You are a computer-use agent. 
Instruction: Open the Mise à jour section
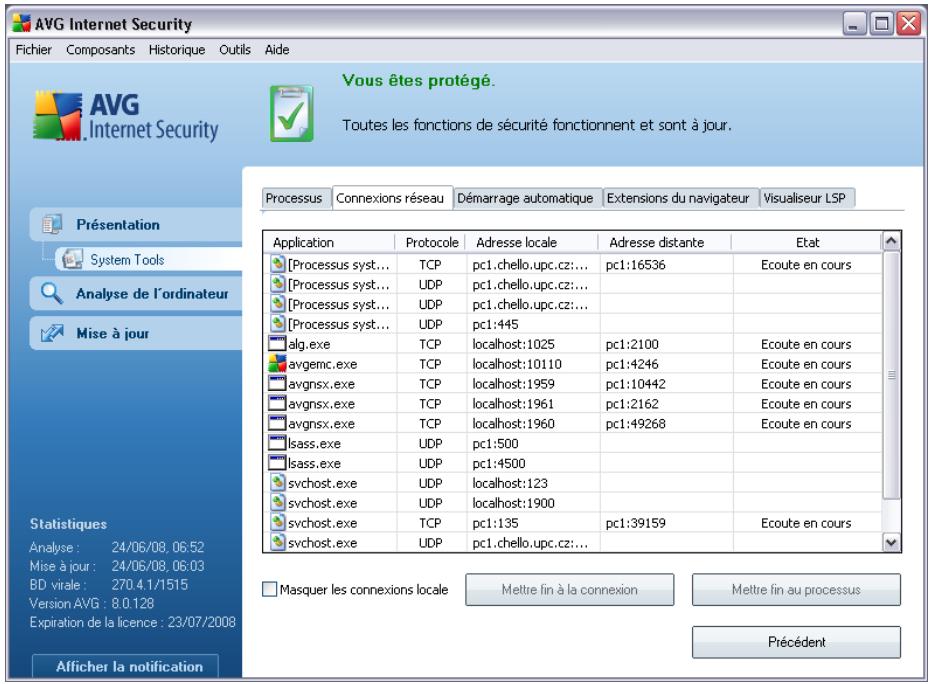point(136,333)
